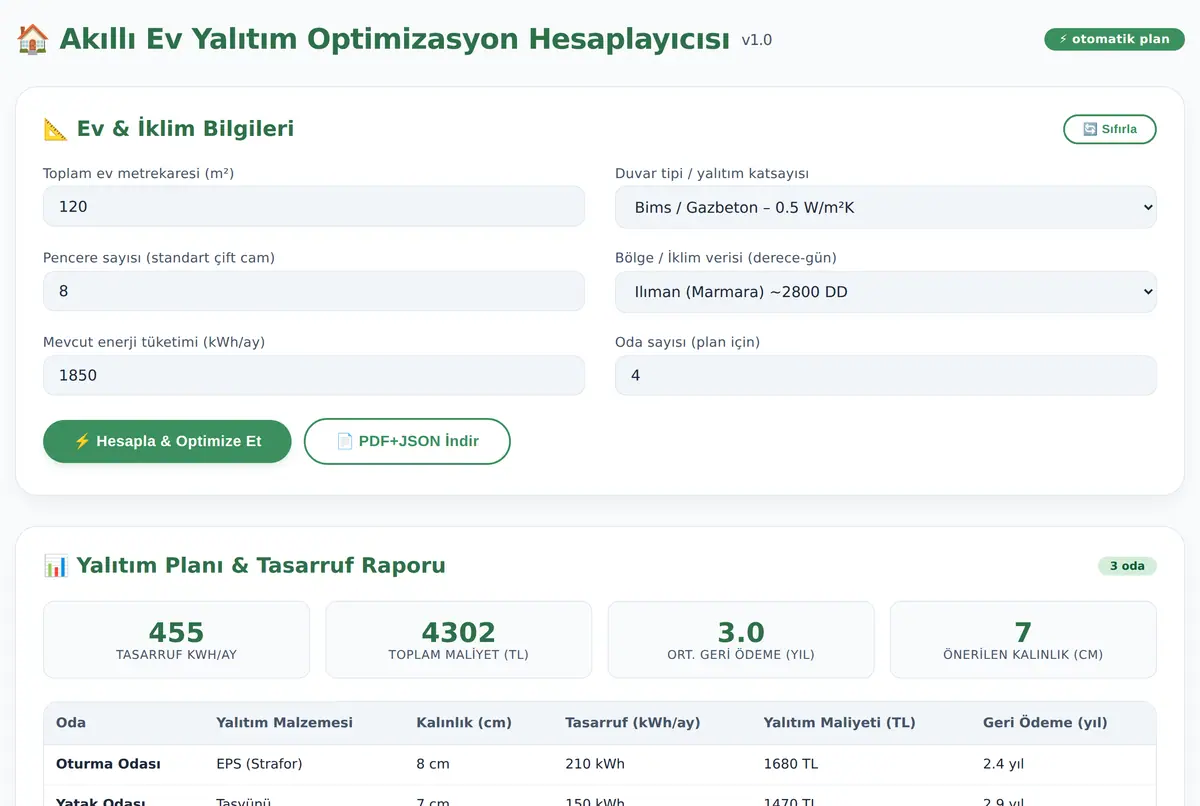Click Hesapla & Optimize Et button
Screen dimensions: 1200x806
tap(167, 441)
